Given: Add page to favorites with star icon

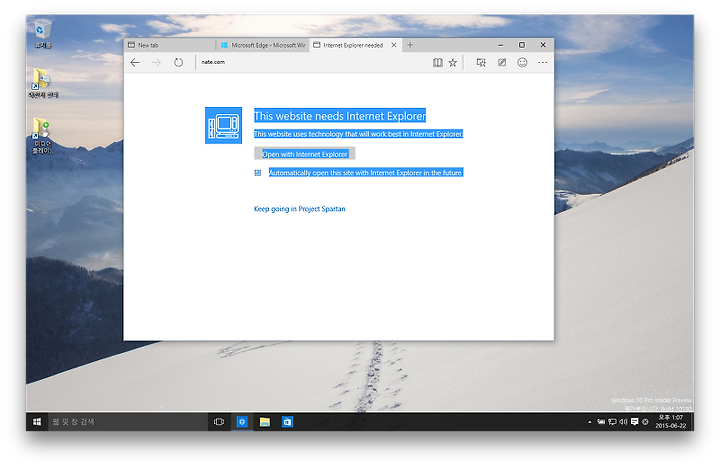Looking at the screenshot, I should [453, 62].
